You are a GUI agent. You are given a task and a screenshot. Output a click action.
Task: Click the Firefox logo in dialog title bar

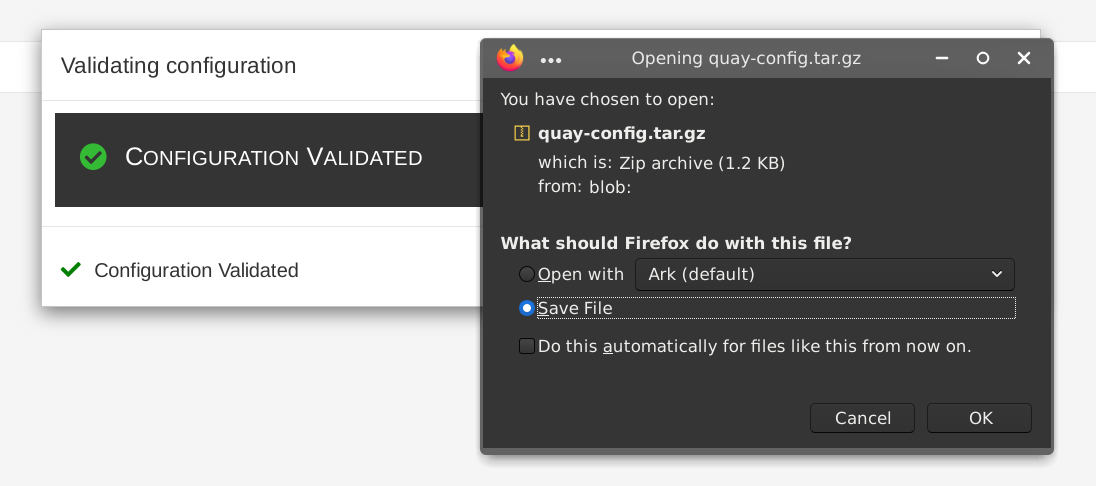pos(510,58)
